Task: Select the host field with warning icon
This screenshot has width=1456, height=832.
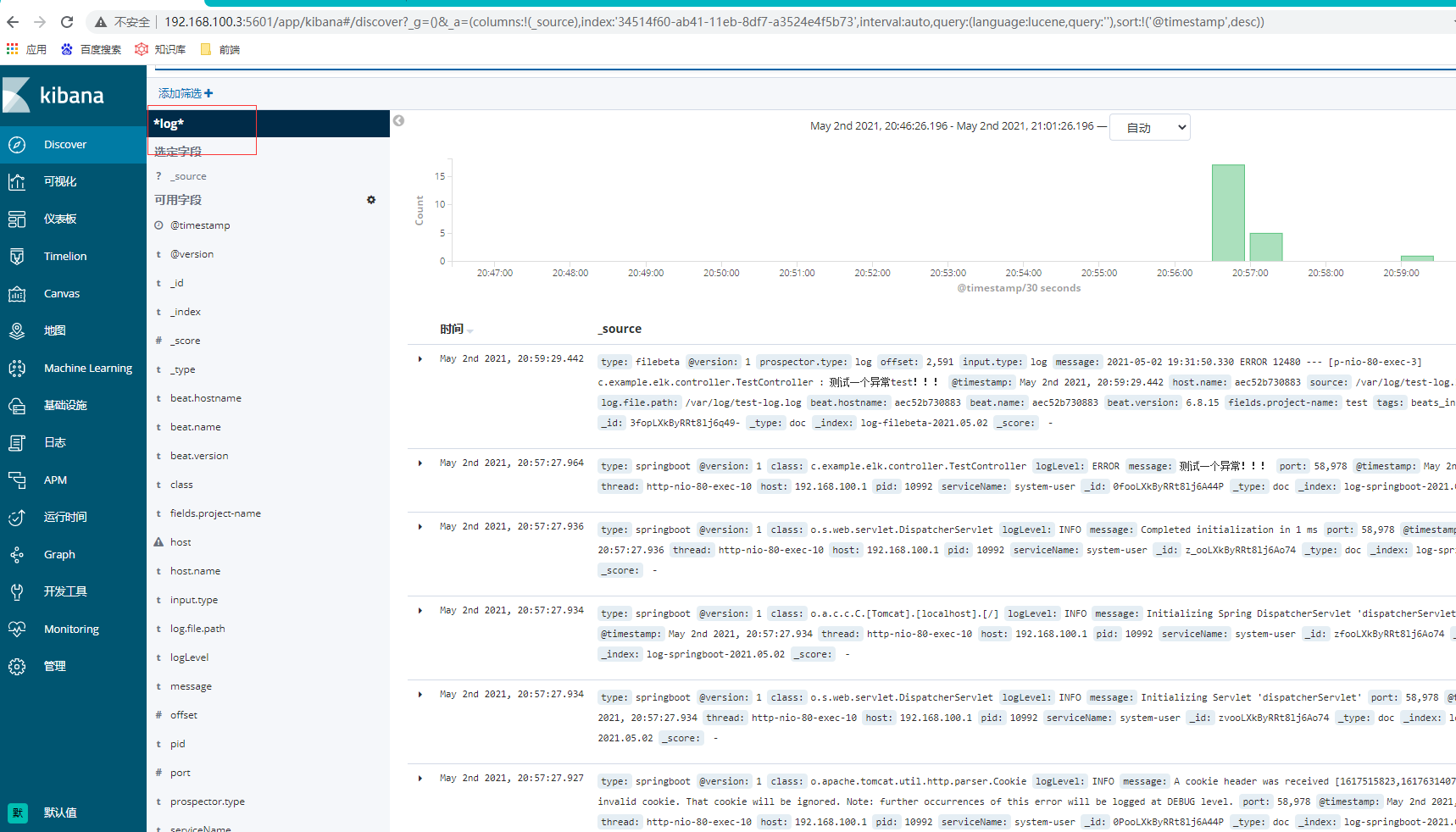Action: [181, 542]
